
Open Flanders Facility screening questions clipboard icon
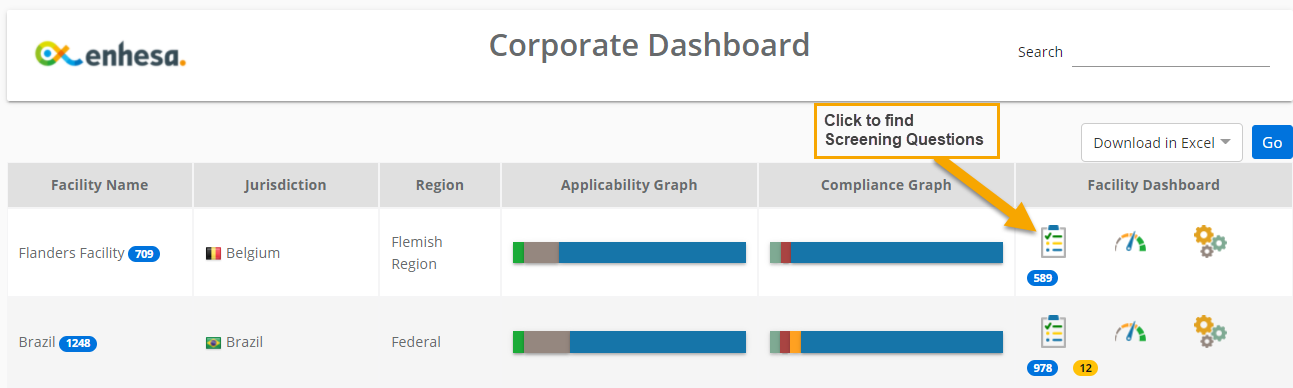(1053, 241)
